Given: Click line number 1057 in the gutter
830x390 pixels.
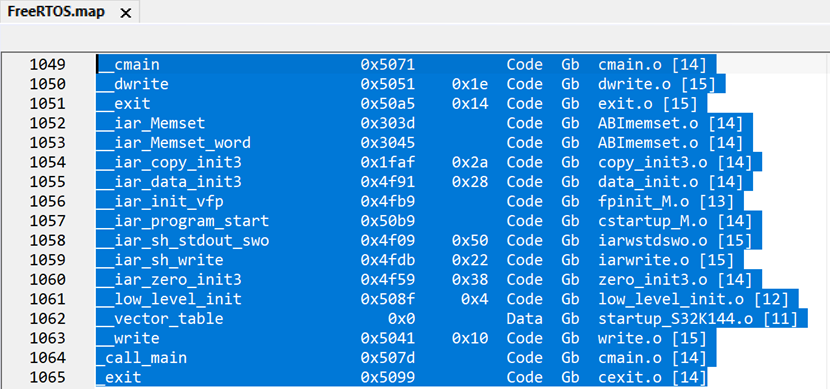Looking at the screenshot, I should 48,221.
